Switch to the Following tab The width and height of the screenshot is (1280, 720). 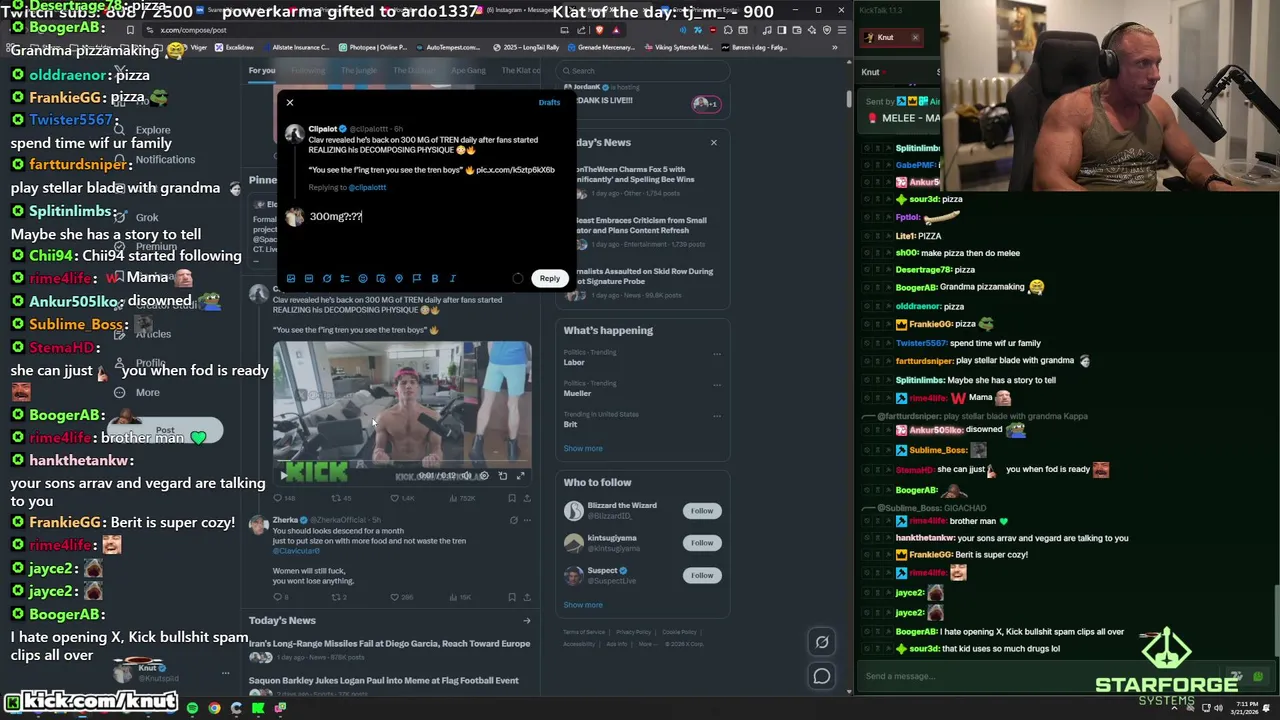[x=308, y=70]
